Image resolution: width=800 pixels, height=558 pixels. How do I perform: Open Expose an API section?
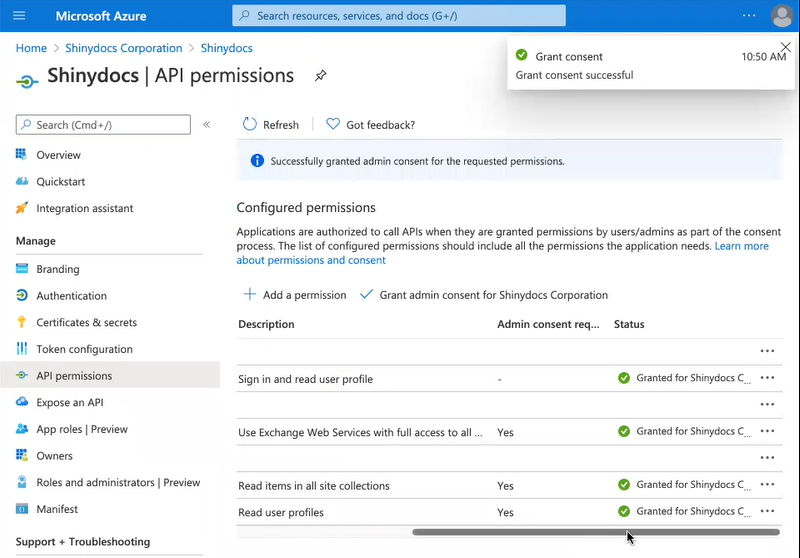(x=69, y=402)
